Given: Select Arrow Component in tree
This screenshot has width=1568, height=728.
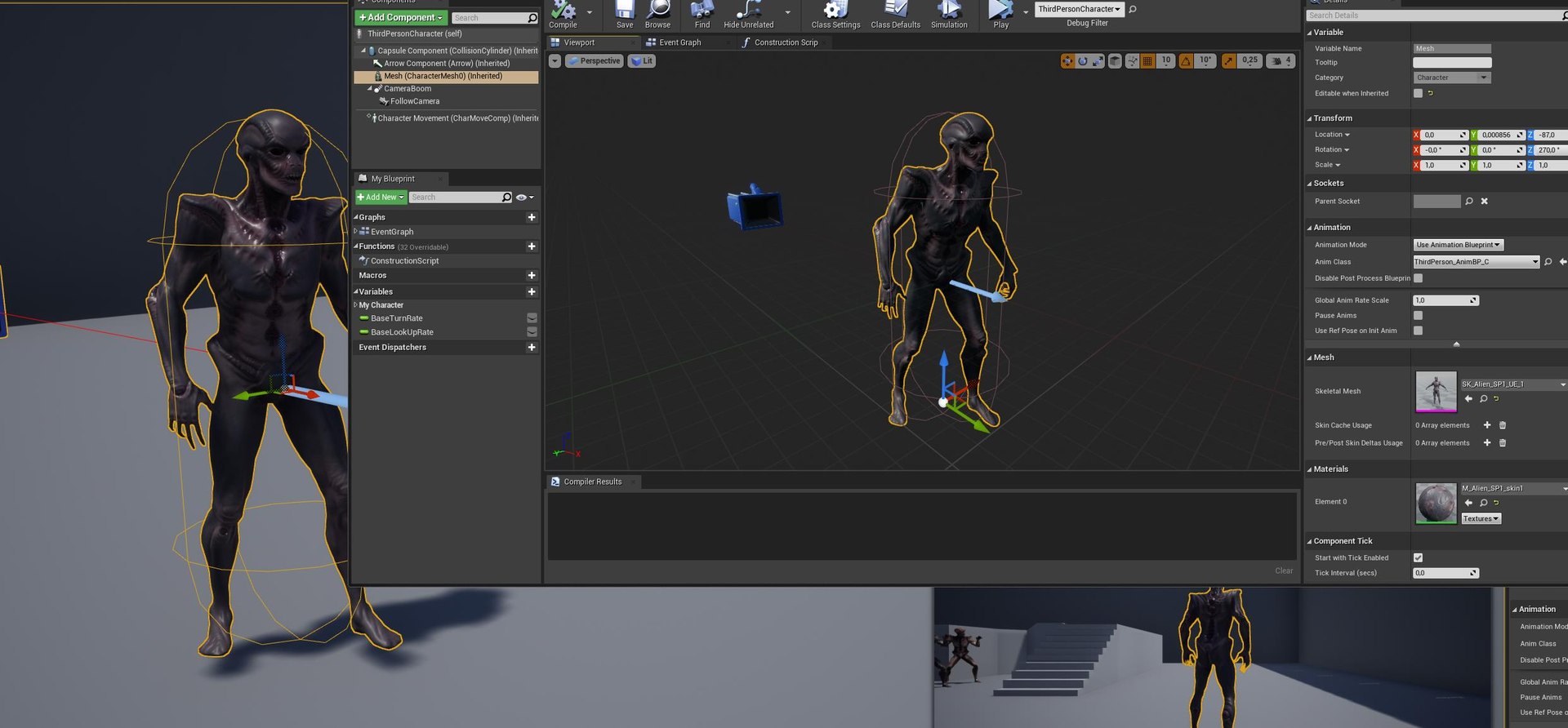Looking at the screenshot, I should pyautogui.click(x=446, y=64).
